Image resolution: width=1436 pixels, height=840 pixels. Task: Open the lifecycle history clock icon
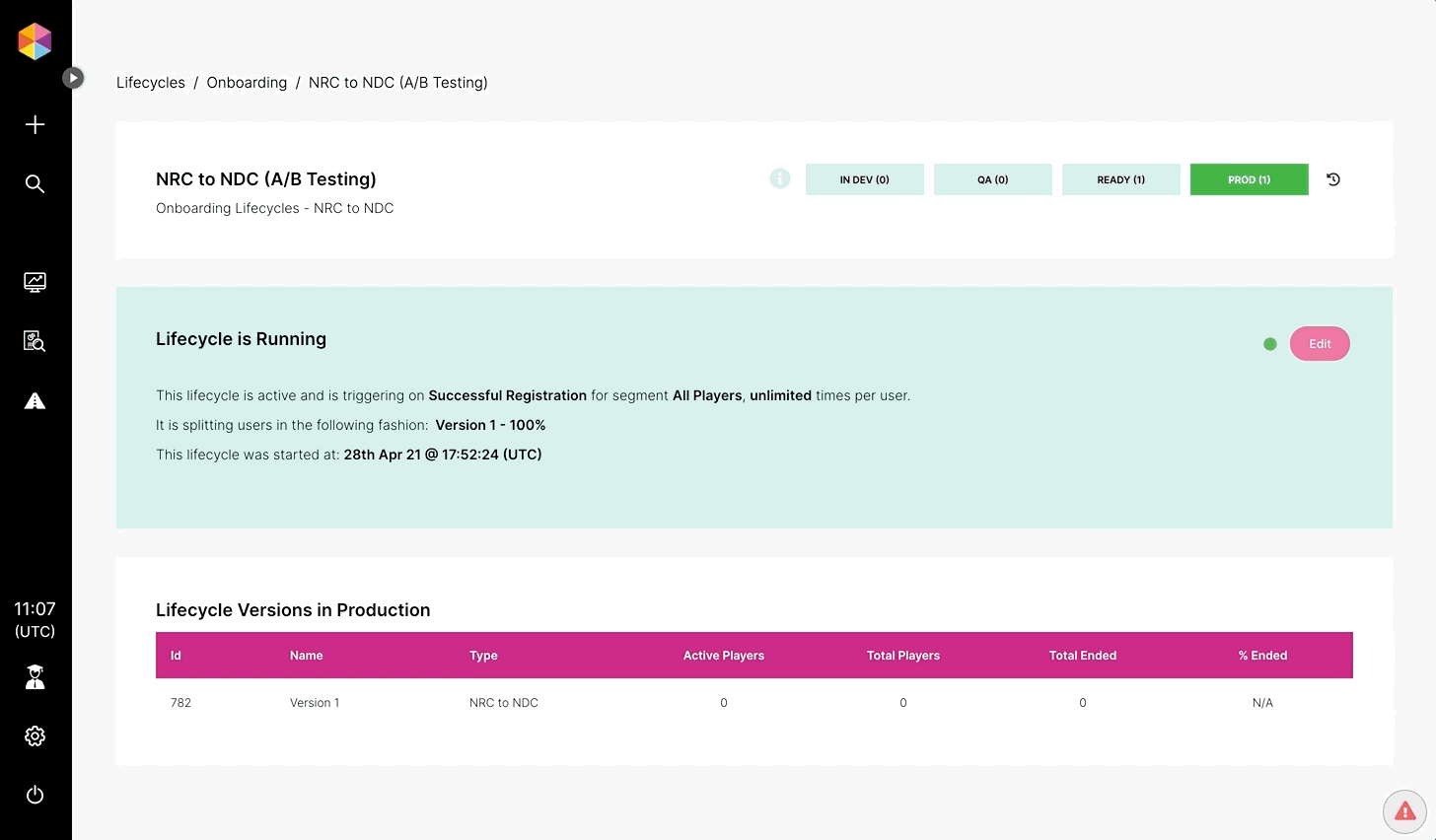pos(1333,179)
